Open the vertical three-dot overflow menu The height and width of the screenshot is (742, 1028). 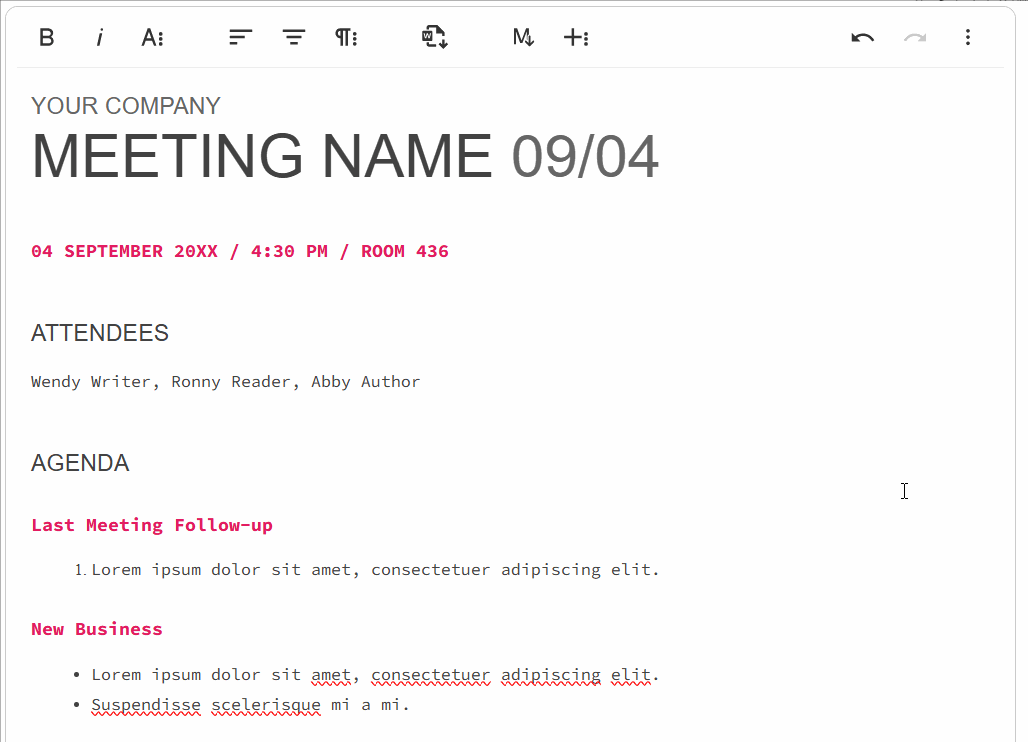coord(967,38)
